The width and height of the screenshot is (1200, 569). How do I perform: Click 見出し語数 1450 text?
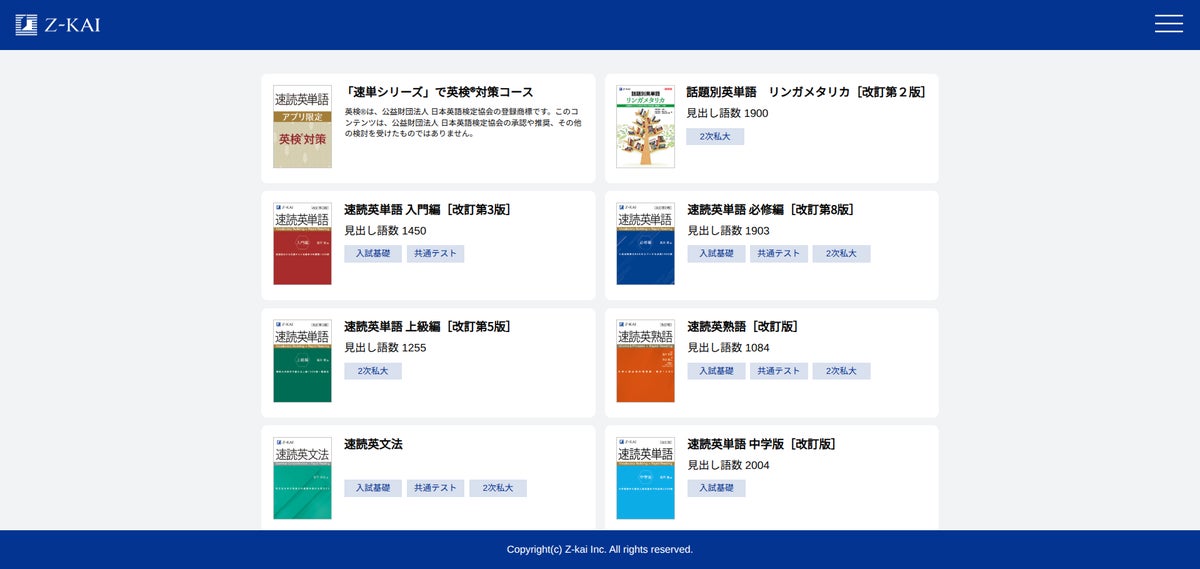pos(385,231)
